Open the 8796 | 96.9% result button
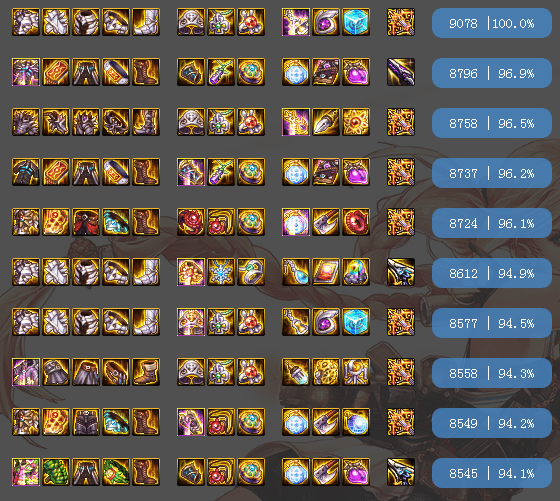 492,73
